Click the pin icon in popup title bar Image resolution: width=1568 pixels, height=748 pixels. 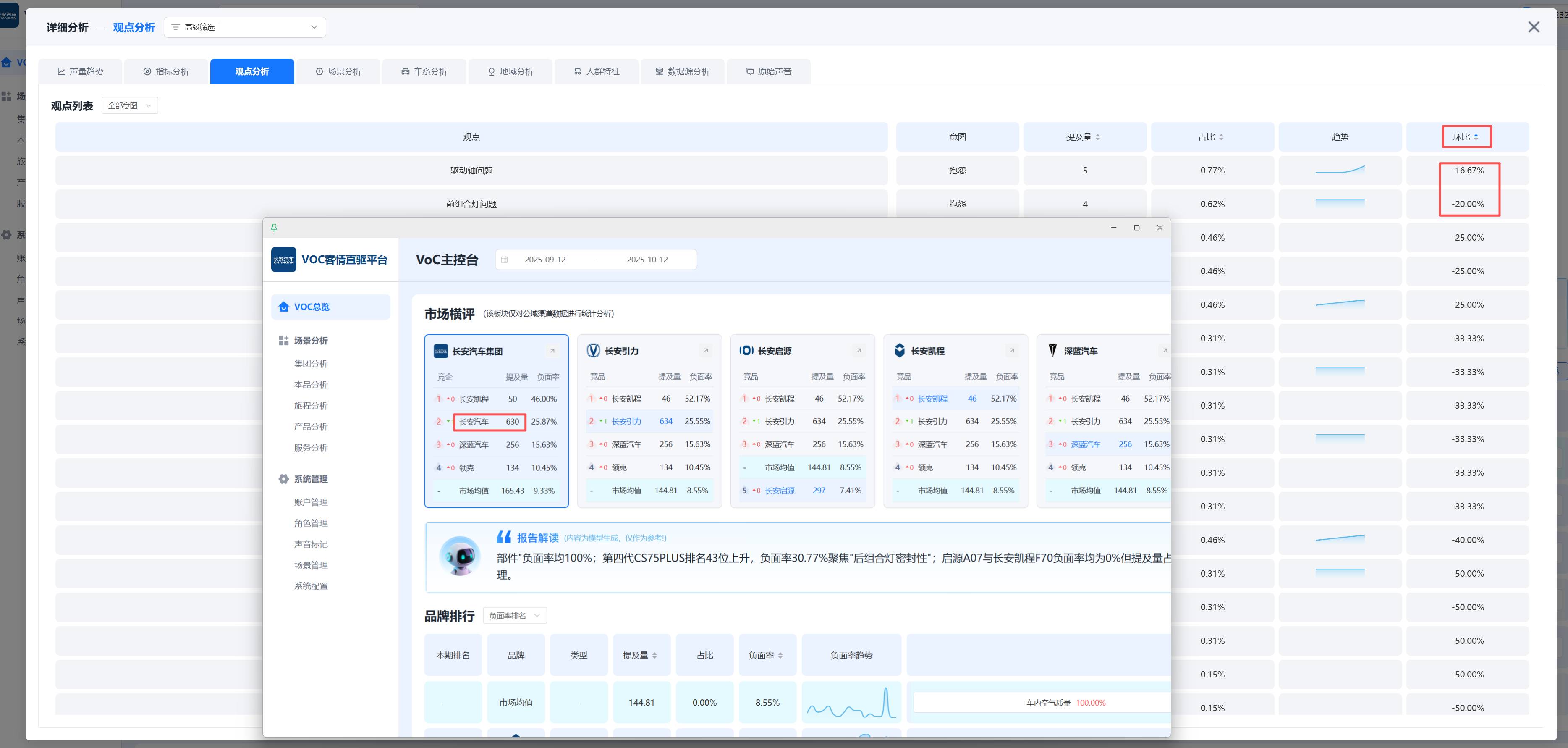point(274,228)
